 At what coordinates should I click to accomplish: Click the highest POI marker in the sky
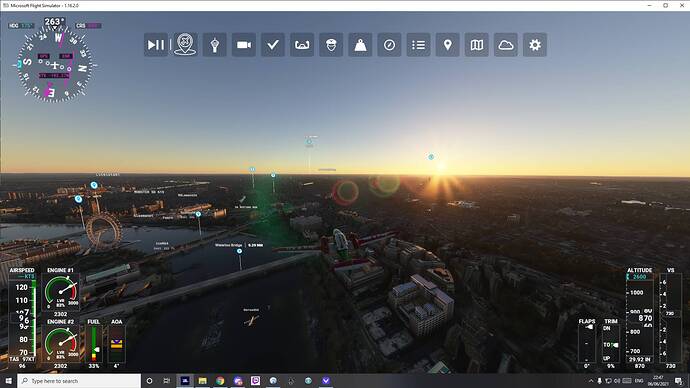click(309, 141)
